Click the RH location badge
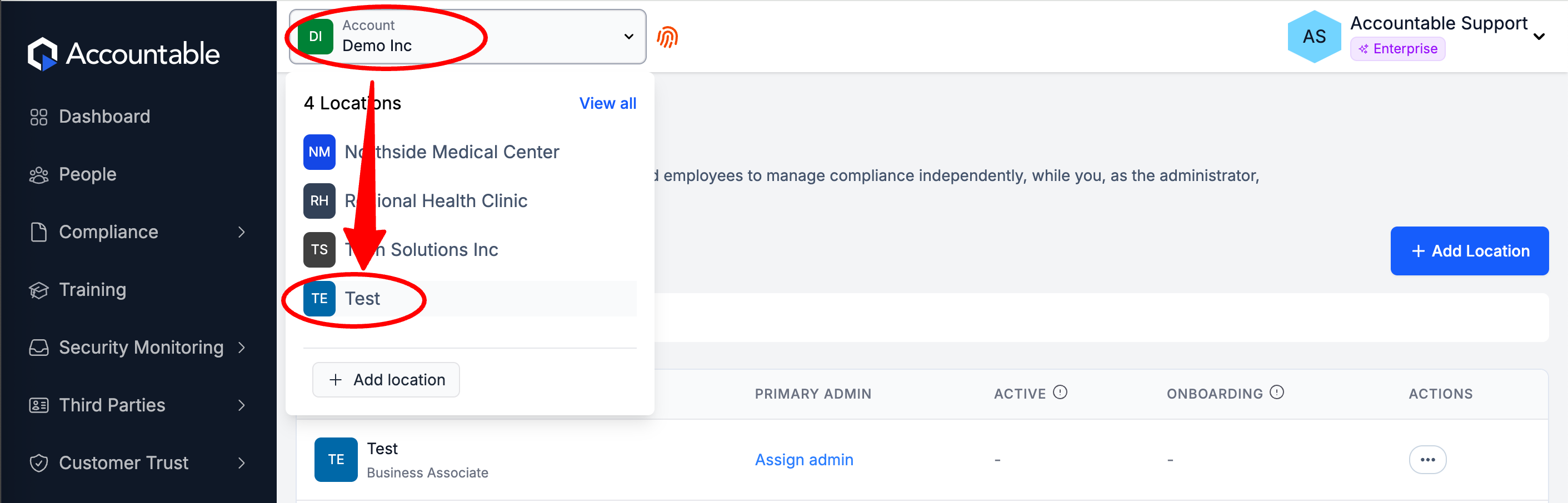The height and width of the screenshot is (503, 1568). click(x=319, y=201)
